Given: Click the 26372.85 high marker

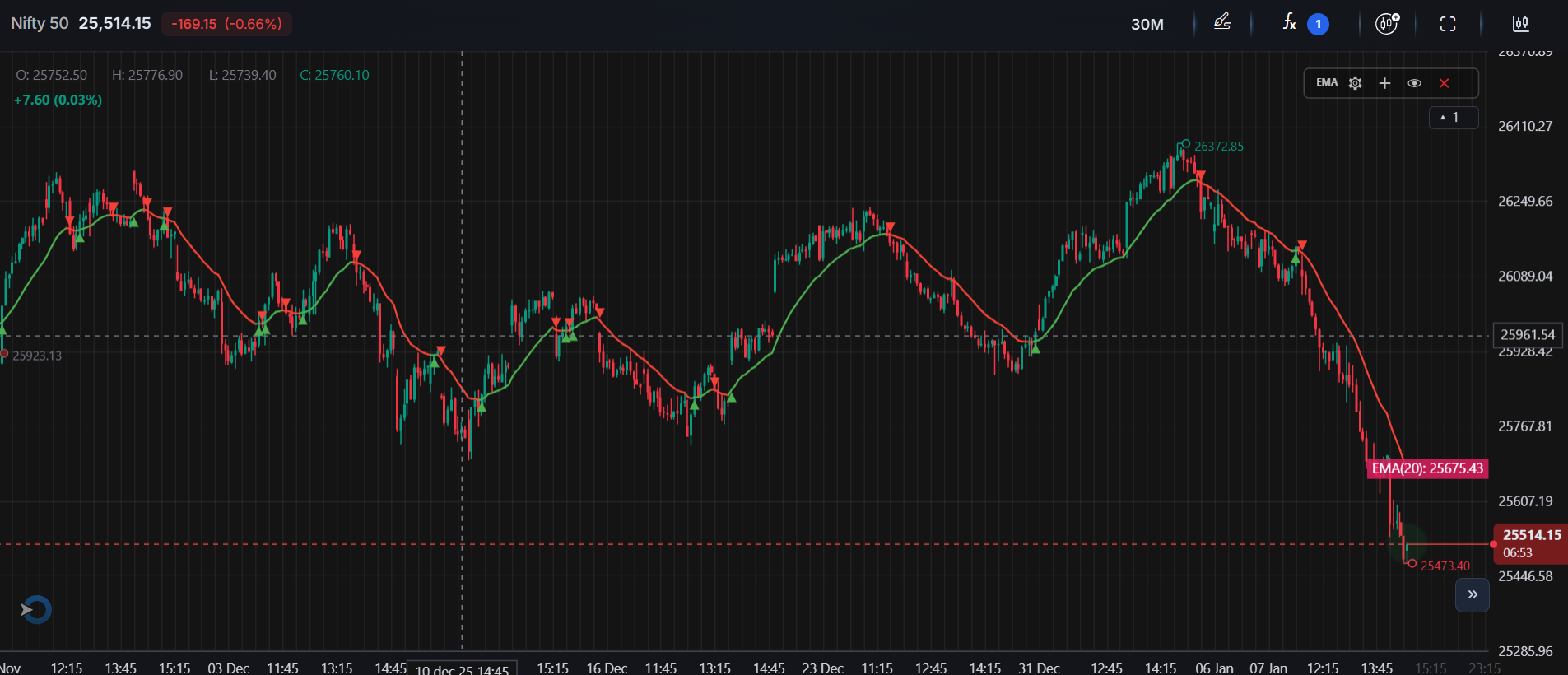Looking at the screenshot, I should pyautogui.click(x=1218, y=147).
